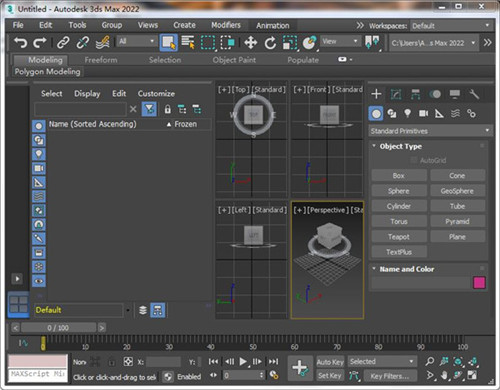The width and height of the screenshot is (500, 390).
Task: Select Shapes category in Create panel
Action: pos(392,114)
